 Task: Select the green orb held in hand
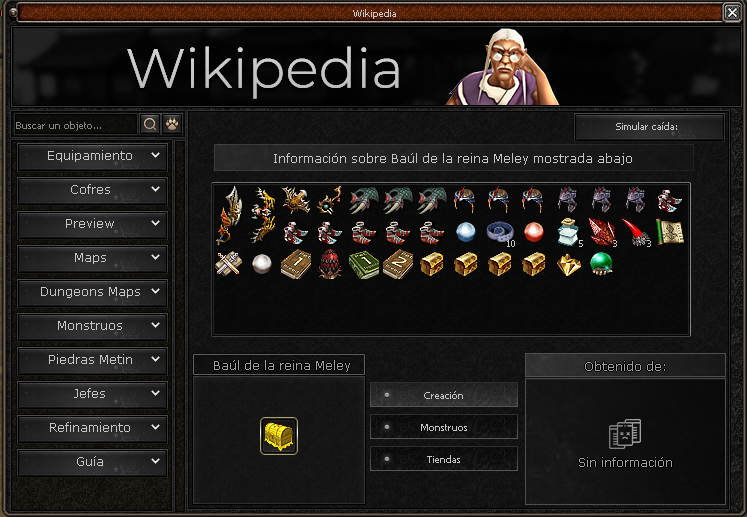click(602, 264)
